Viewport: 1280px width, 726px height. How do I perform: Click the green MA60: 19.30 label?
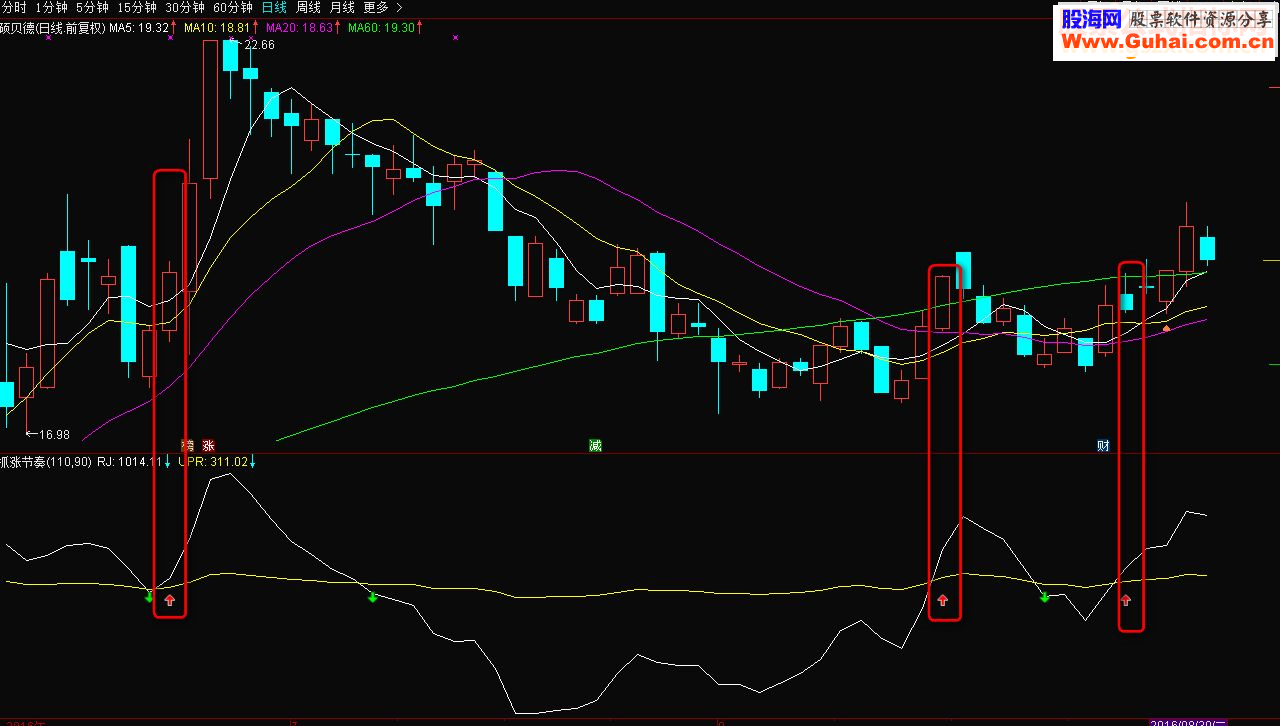point(381,28)
